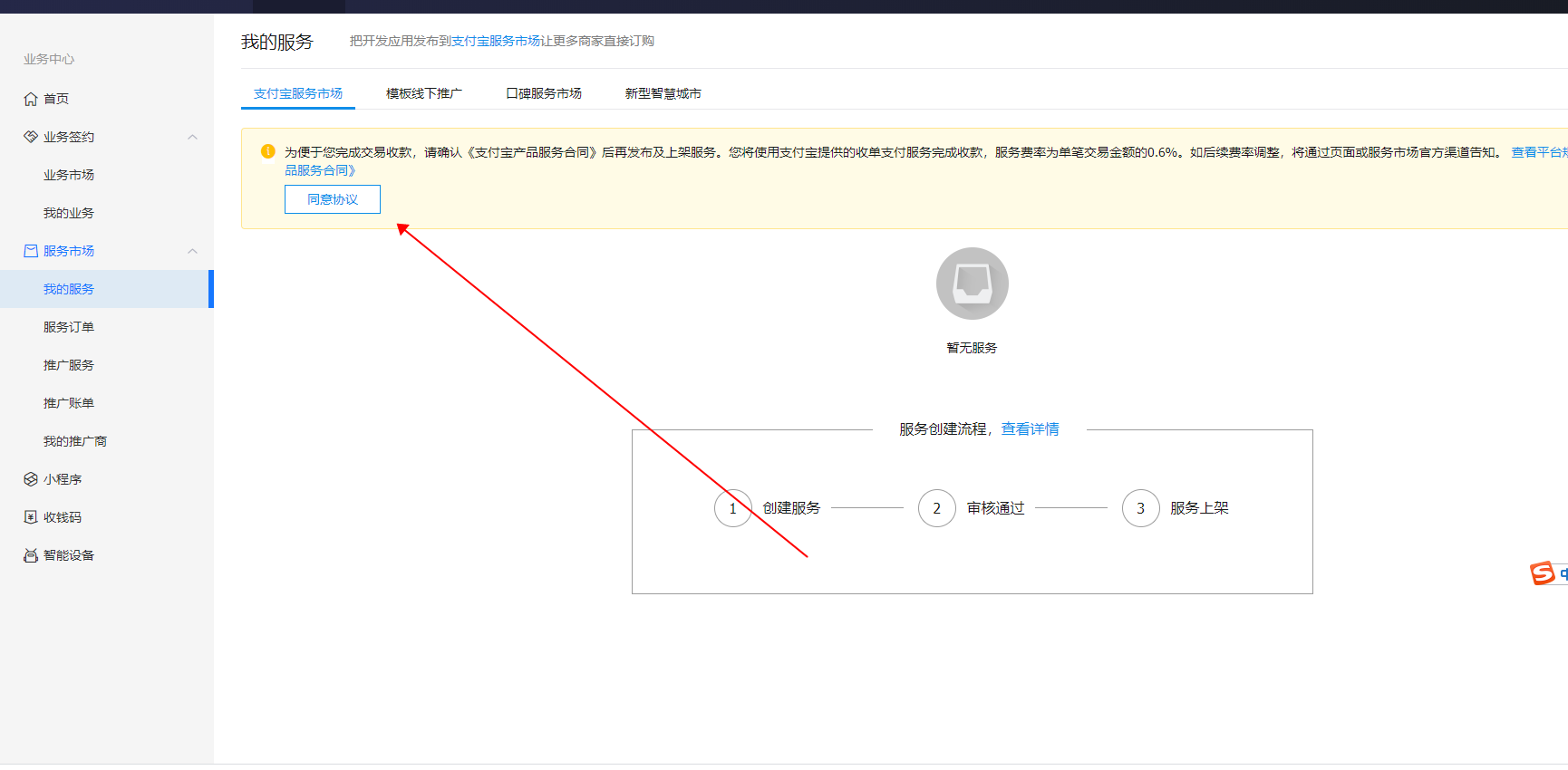
Task: Collapse the 服务市场 section chevron
Action: click(192, 251)
